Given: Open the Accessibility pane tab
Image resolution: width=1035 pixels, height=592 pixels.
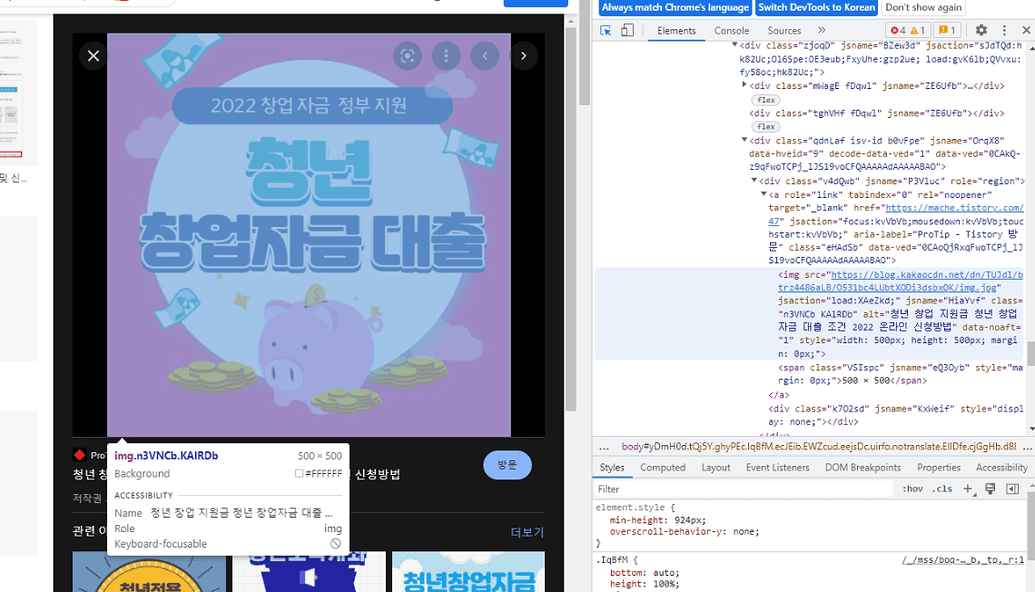Looking at the screenshot, I should [1001, 467].
